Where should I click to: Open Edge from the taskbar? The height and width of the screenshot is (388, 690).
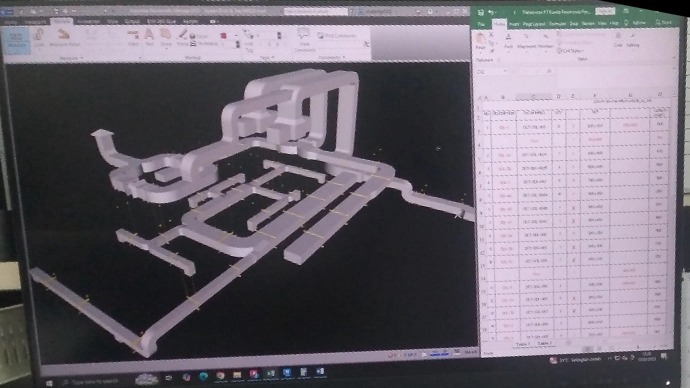[x=203, y=376]
